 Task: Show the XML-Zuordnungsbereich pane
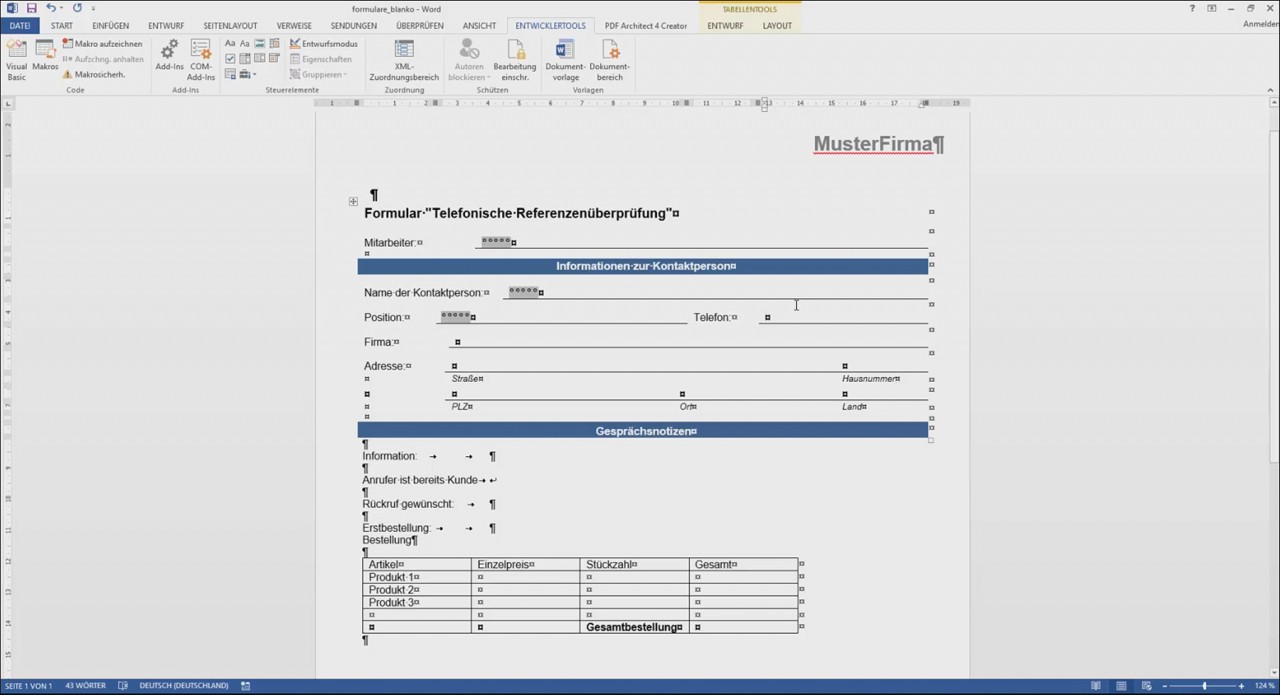(x=404, y=60)
